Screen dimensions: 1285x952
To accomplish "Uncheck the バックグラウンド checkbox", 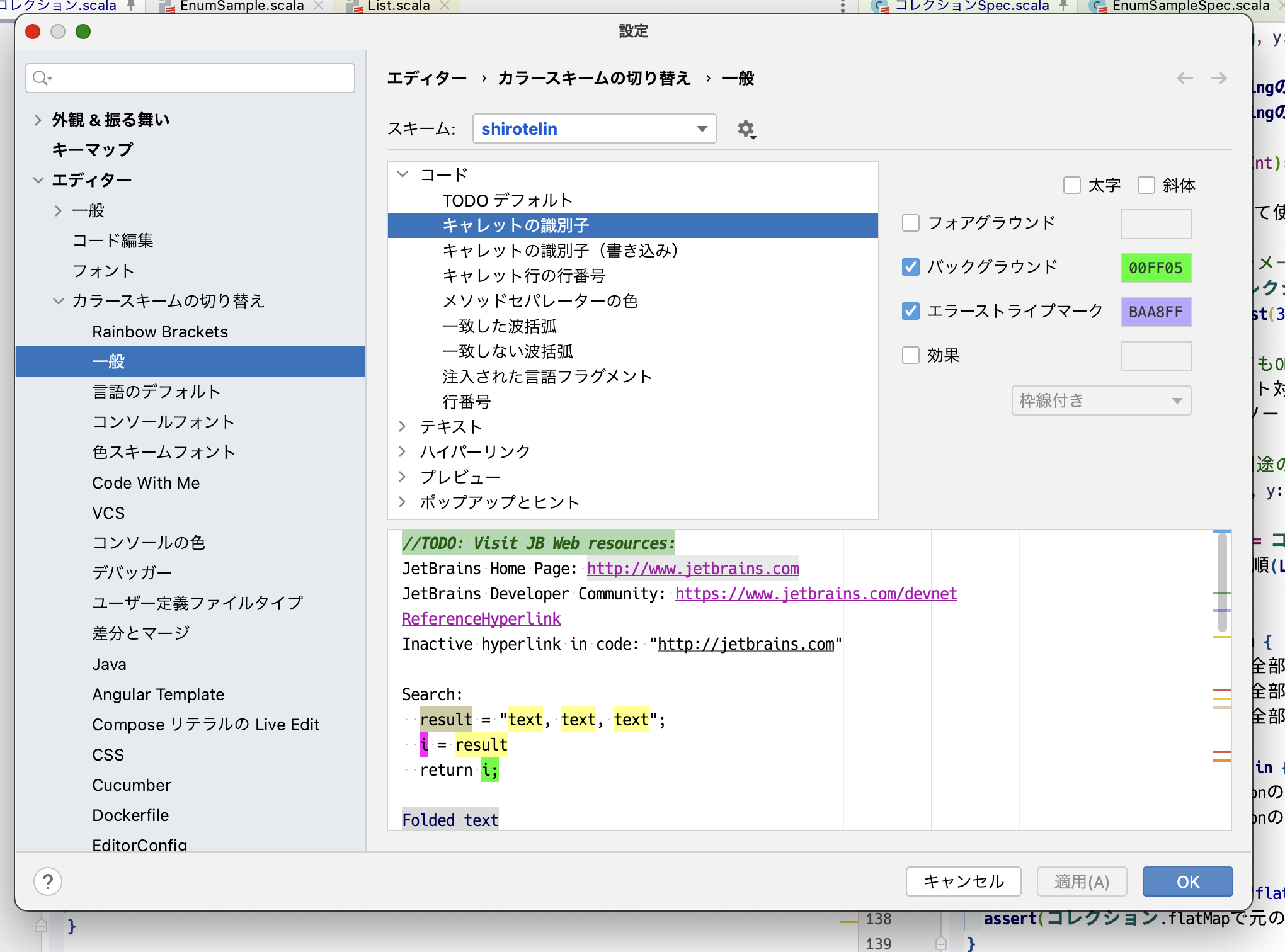I will click(x=911, y=267).
